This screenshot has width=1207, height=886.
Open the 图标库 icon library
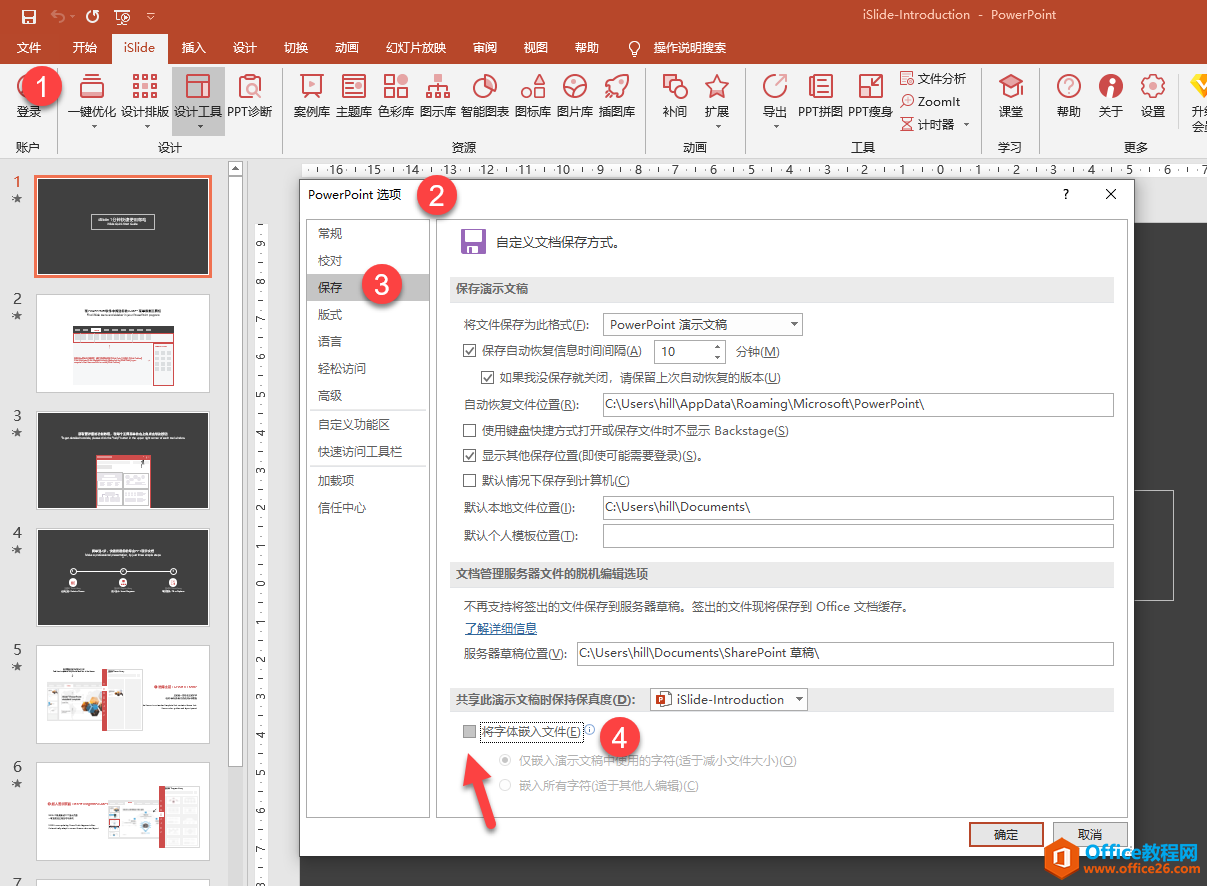[x=532, y=96]
